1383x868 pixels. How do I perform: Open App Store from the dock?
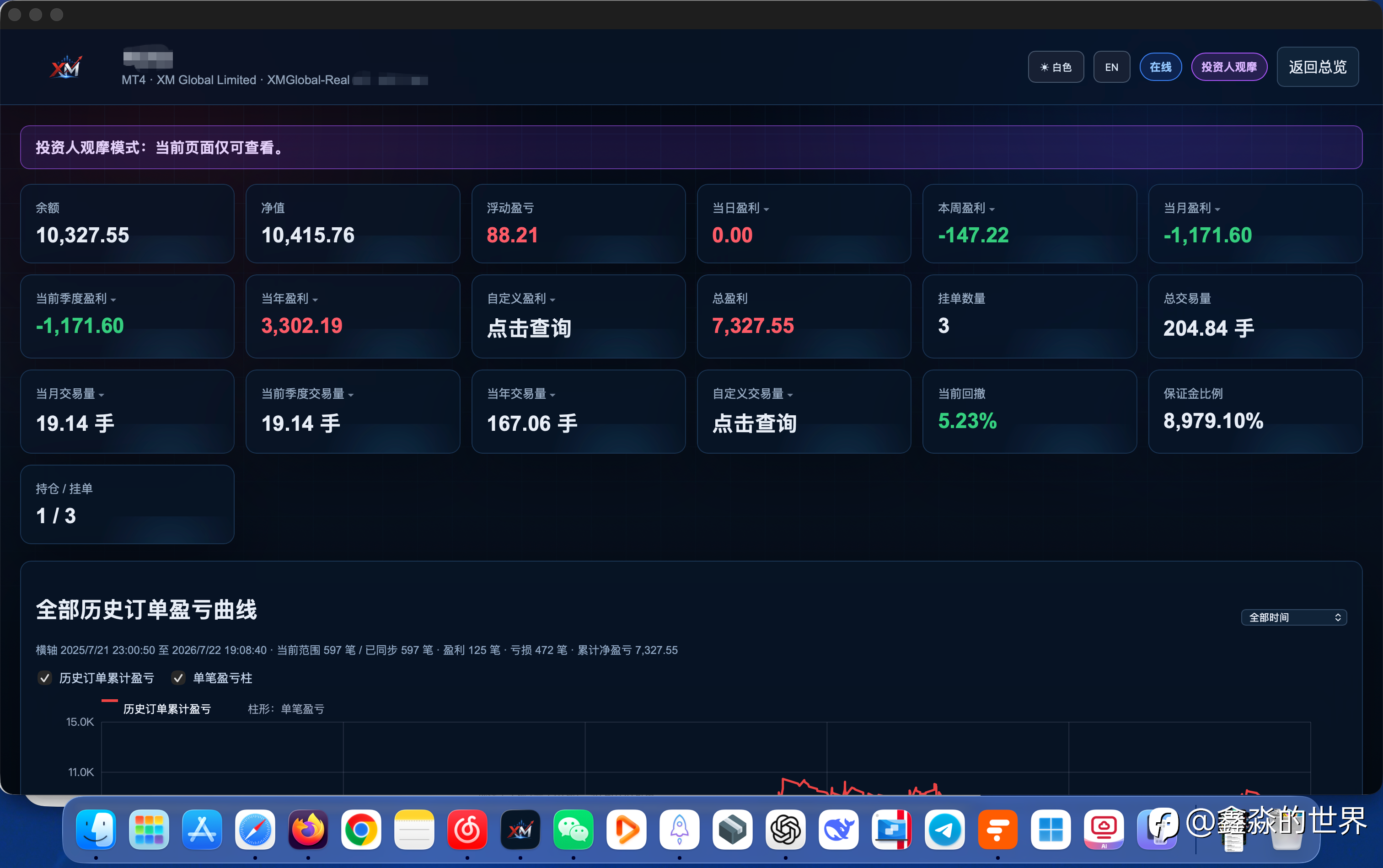coord(202,829)
